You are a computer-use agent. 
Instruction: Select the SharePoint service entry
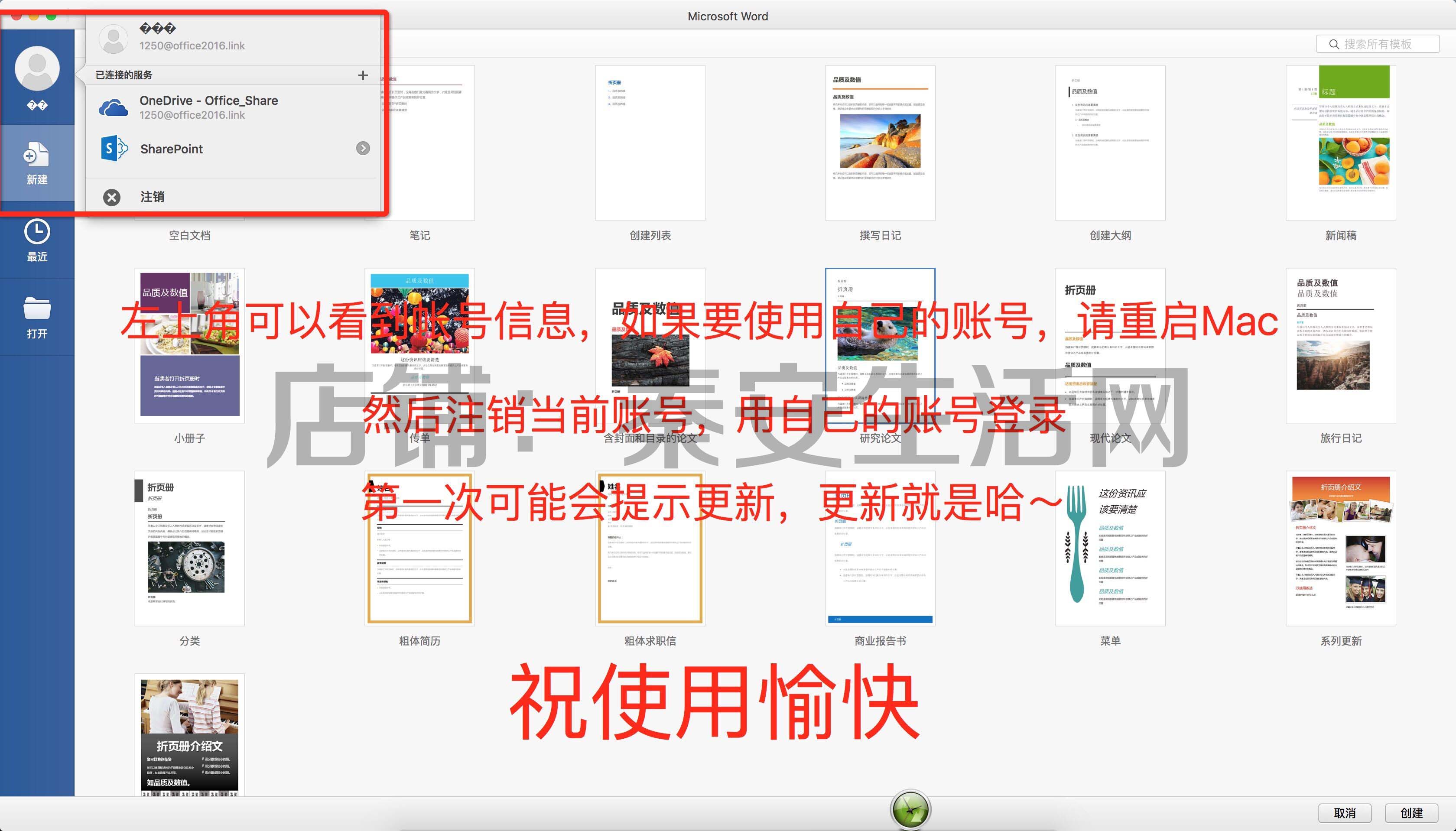(x=233, y=148)
